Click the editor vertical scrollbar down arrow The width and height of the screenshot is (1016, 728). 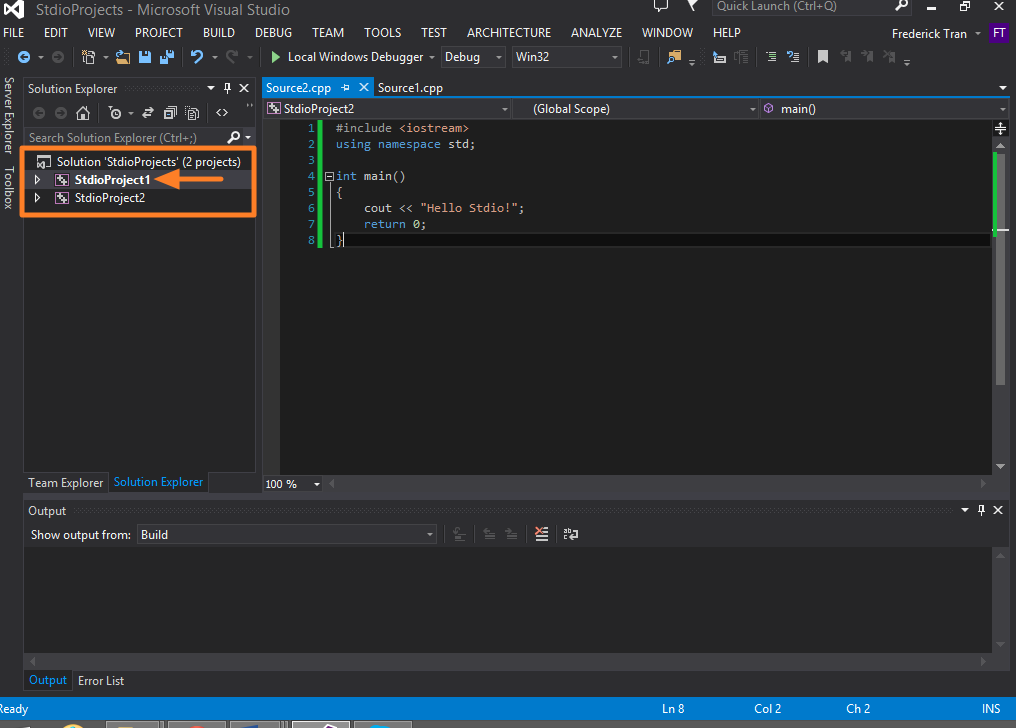[x=1000, y=466]
